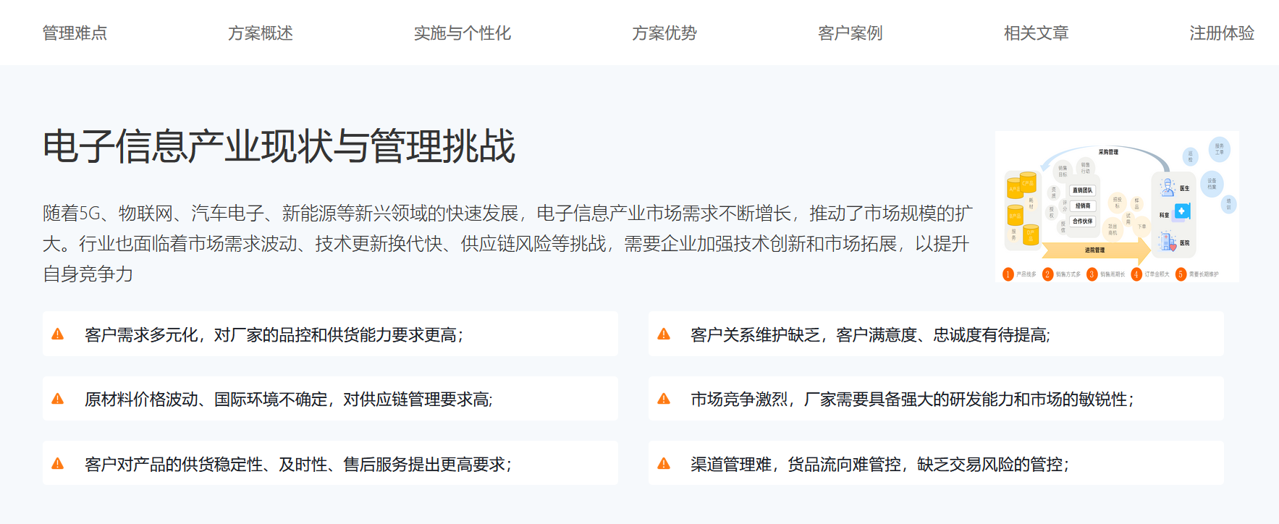This screenshot has height=524, width=1279.
Task: Click the doctor icon next to 医生 in the diagram
Action: pyautogui.click(x=1167, y=187)
